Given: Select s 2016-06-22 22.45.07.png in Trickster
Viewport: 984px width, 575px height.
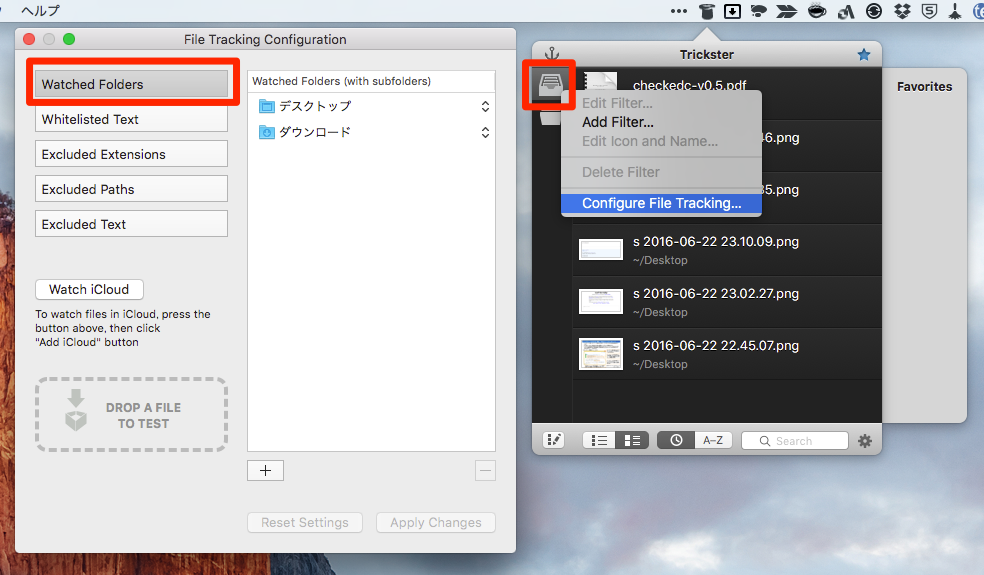Looking at the screenshot, I should [x=727, y=354].
